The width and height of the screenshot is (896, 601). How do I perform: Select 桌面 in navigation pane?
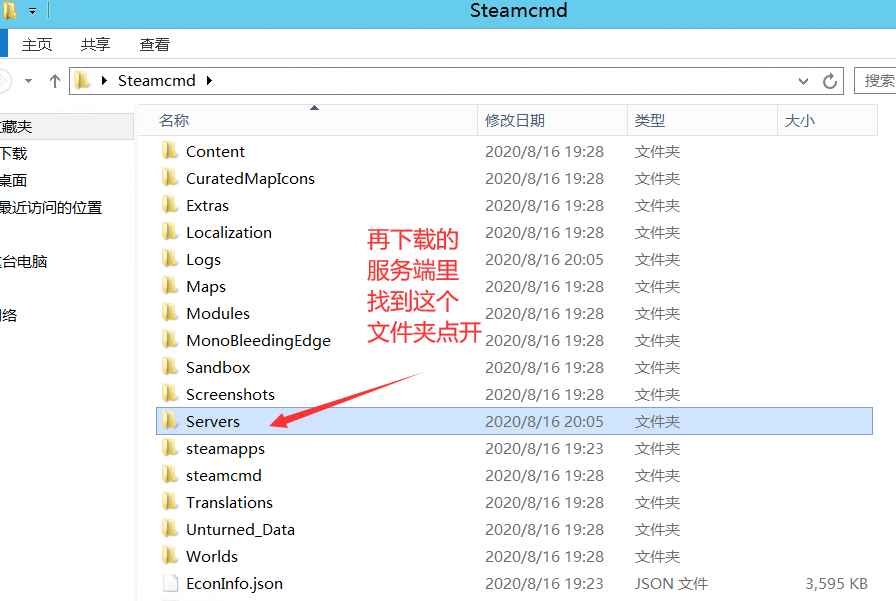(14, 181)
